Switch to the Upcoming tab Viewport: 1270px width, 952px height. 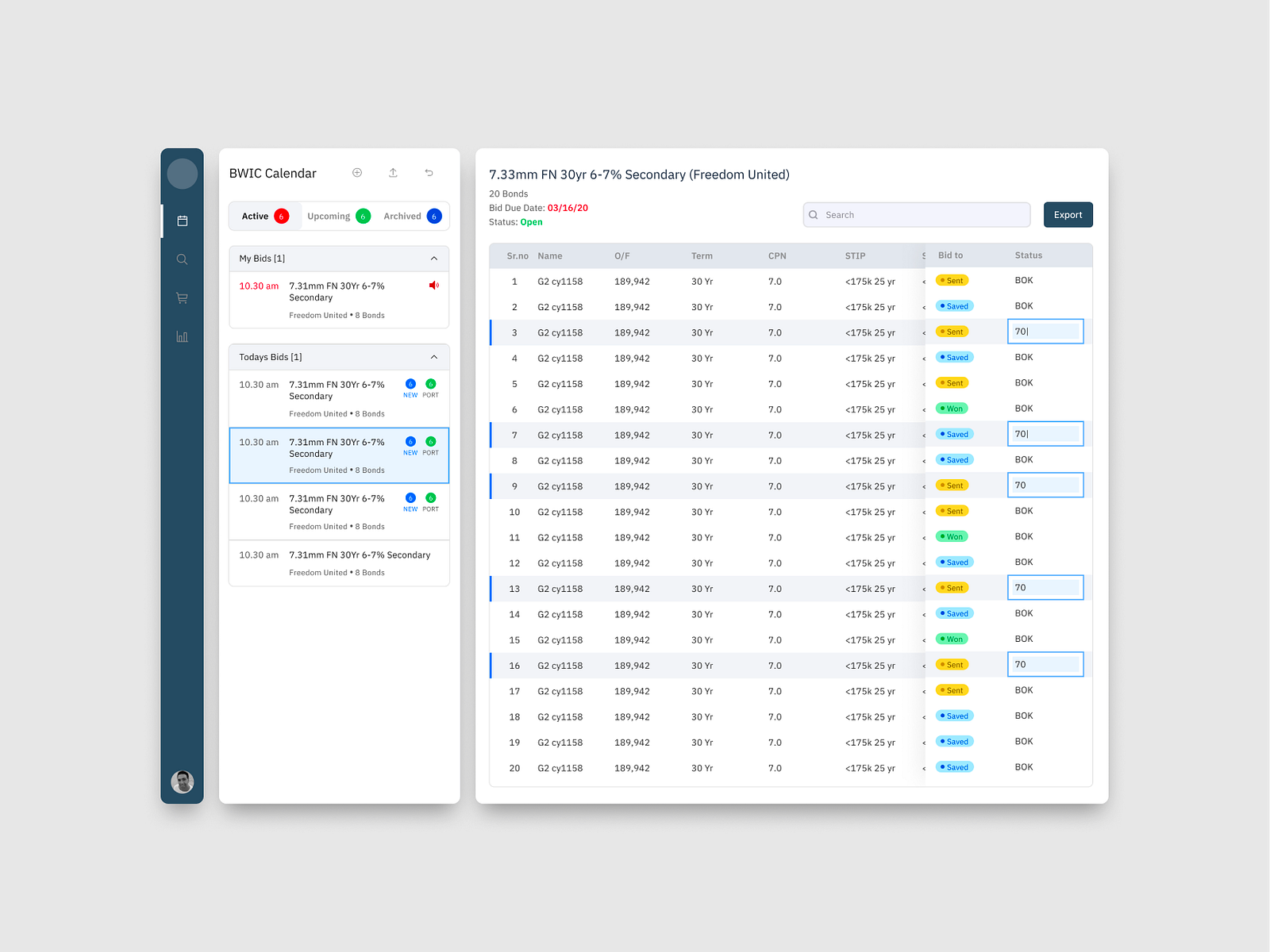tap(329, 215)
